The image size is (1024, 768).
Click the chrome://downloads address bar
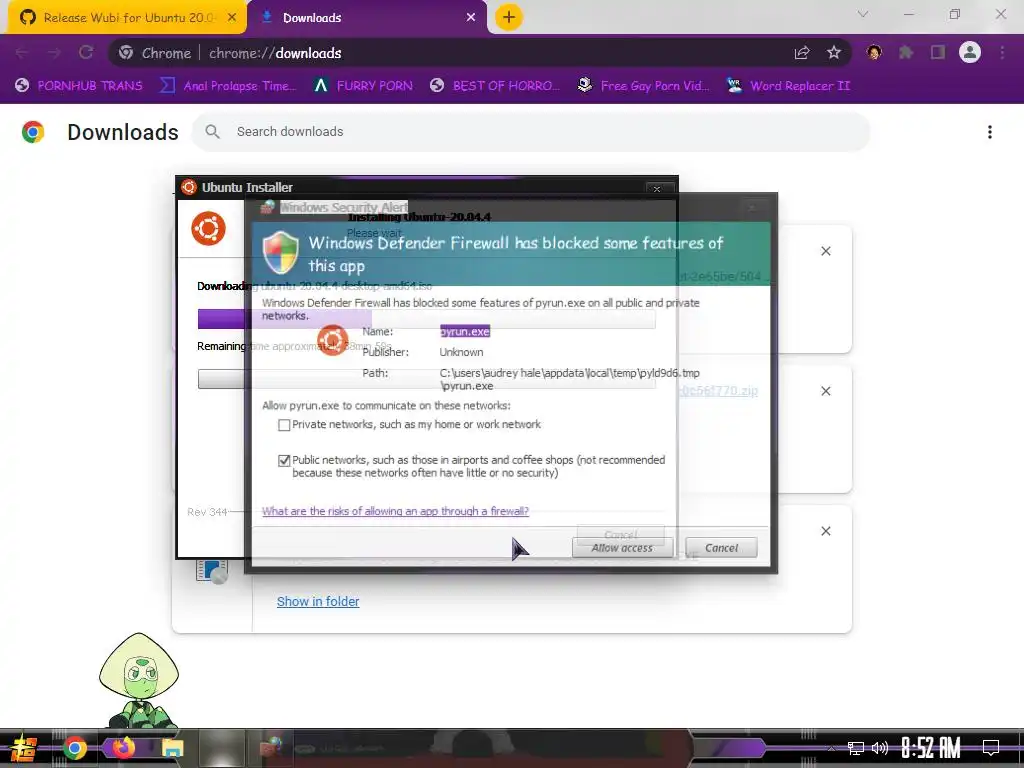click(480, 53)
